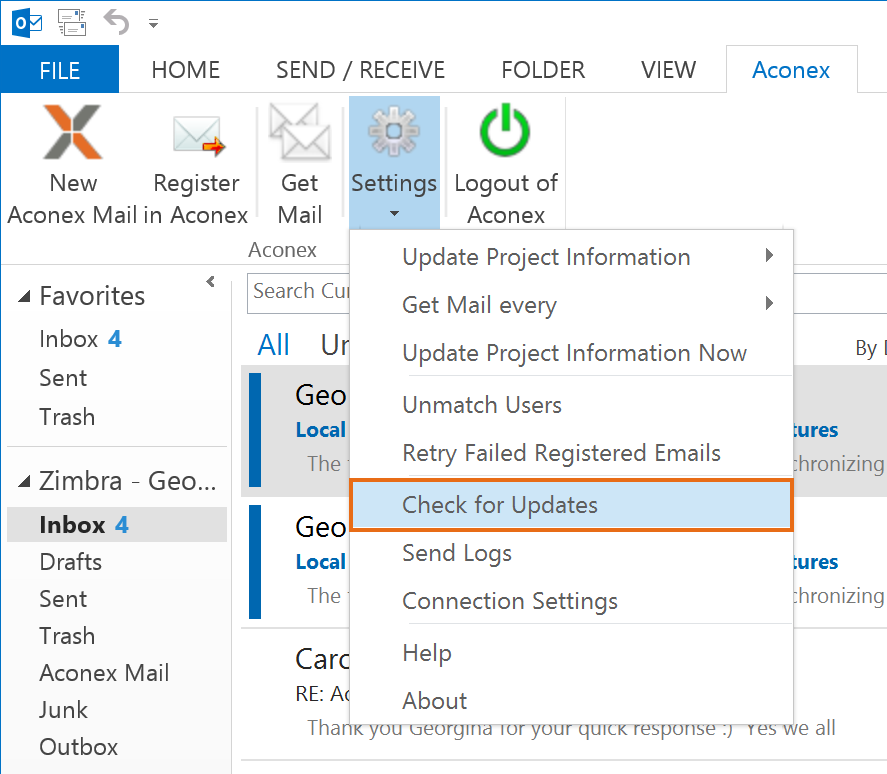This screenshot has width=887, height=774.
Task: Click the Logout of Aconex power icon
Action: pos(505,130)
